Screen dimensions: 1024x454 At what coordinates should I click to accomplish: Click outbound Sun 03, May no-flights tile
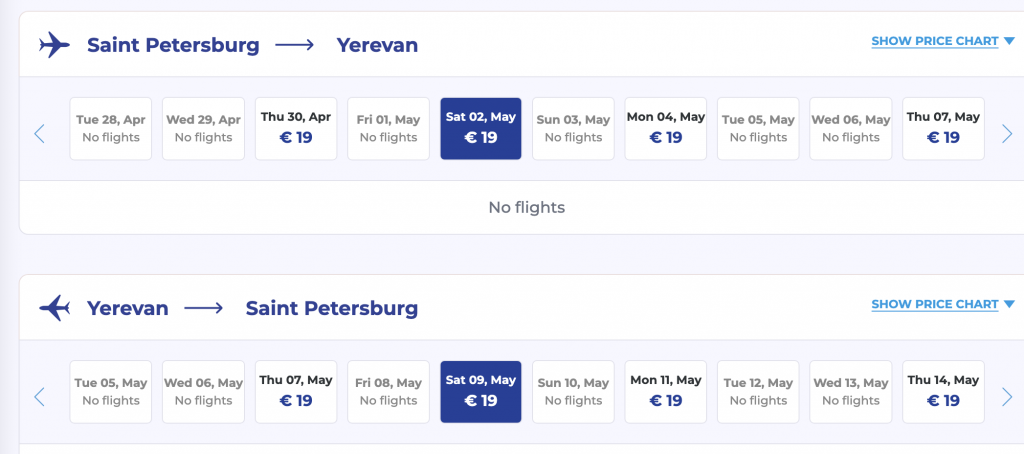pos(573,128)
